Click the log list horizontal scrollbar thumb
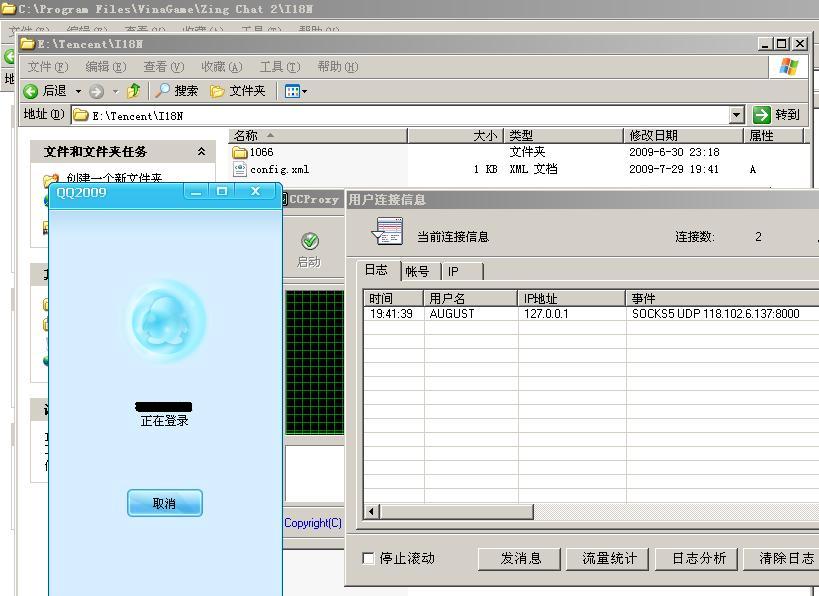Image resolution: width=819 pixels, height=596 pixels. [x=457, y=511]
